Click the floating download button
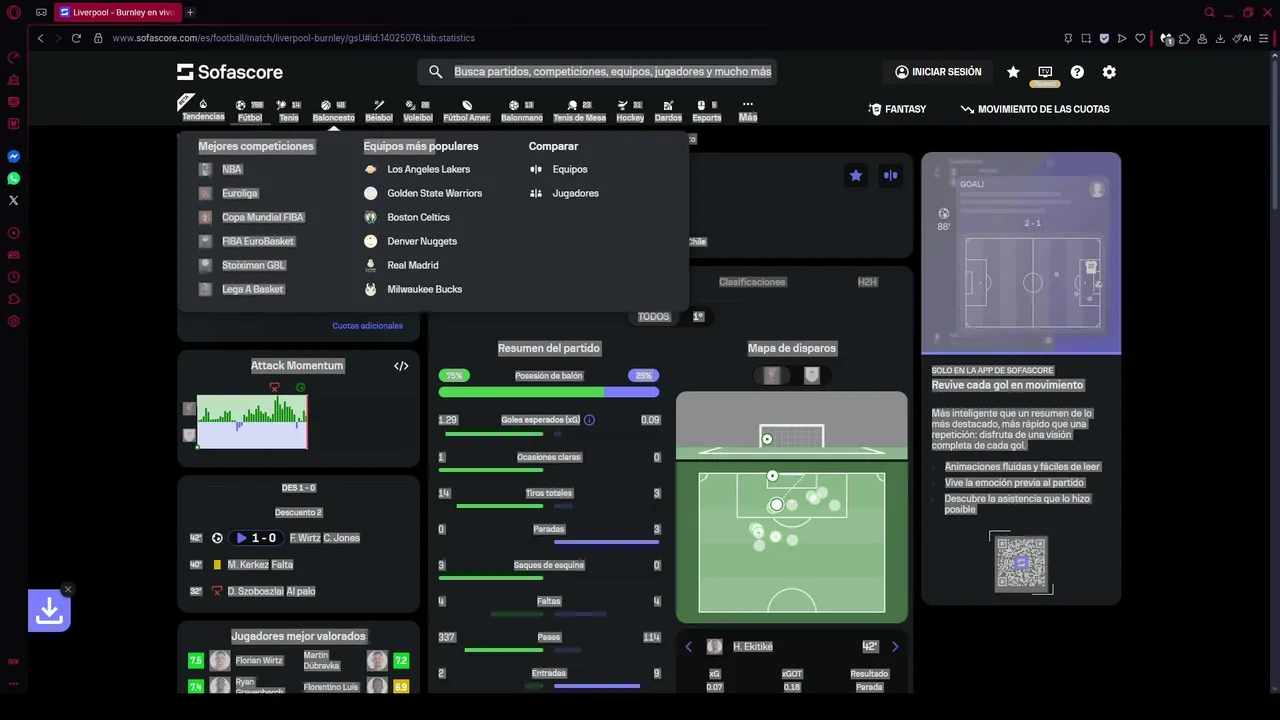The width and height of the screenshot is (1280, 720). point(49,610)
